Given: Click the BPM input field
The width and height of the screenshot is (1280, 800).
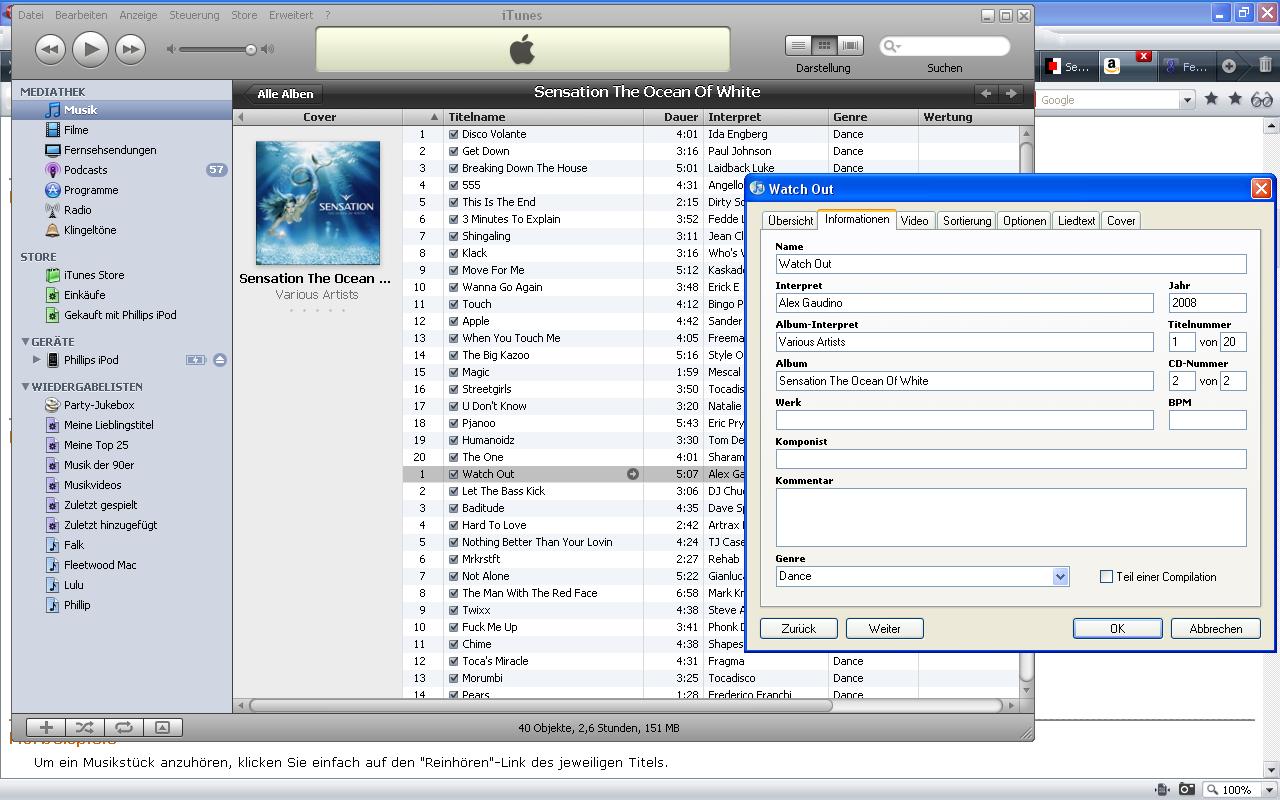Looking at the screenshot, I should 1207,420.
